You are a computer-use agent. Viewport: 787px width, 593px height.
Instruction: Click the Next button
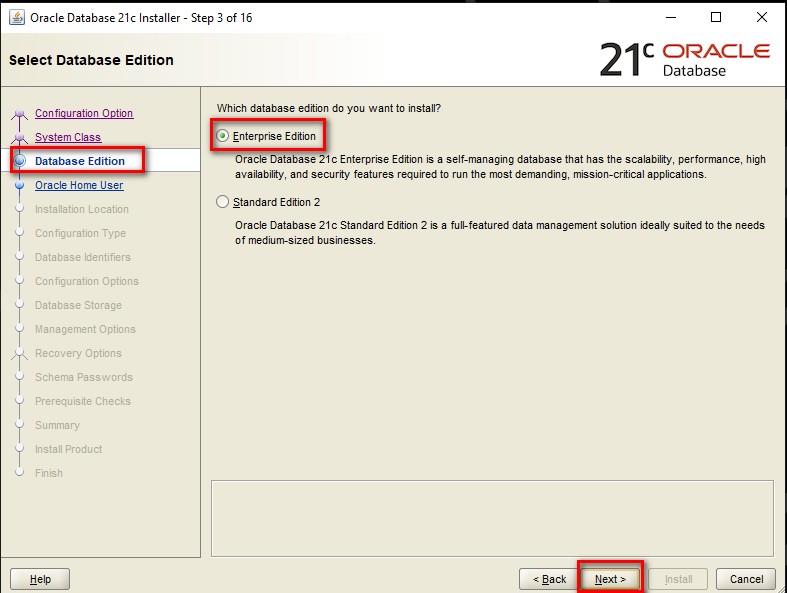[x=610, y=579]
